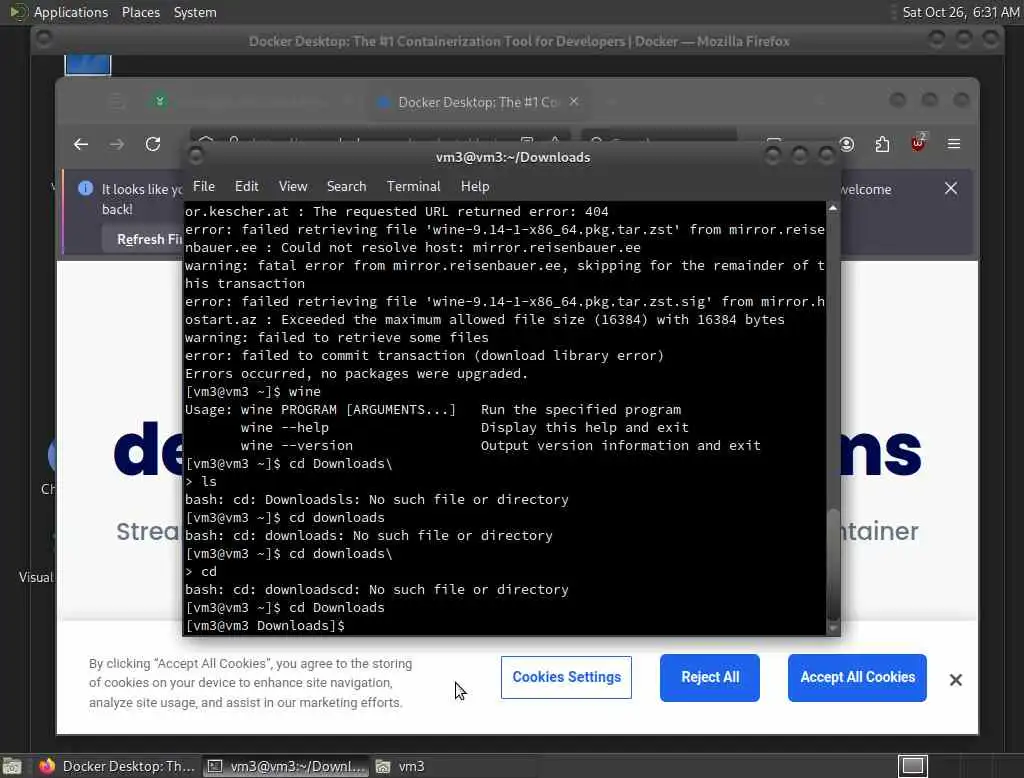This screenshot has height=778, width=1024.
Task: Open terminal Edit menu
Action: [x=246, y=186]
